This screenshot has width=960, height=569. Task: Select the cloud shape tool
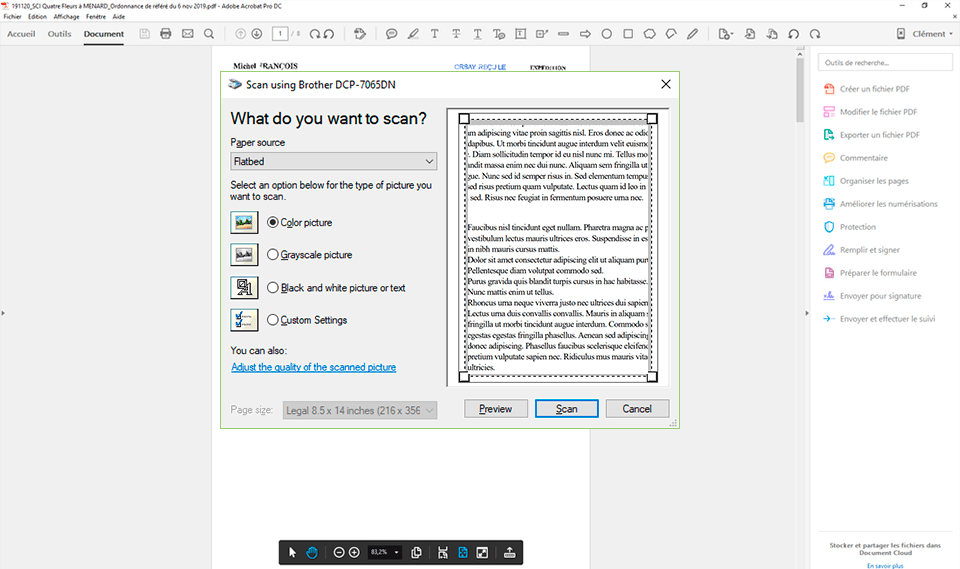650,34
